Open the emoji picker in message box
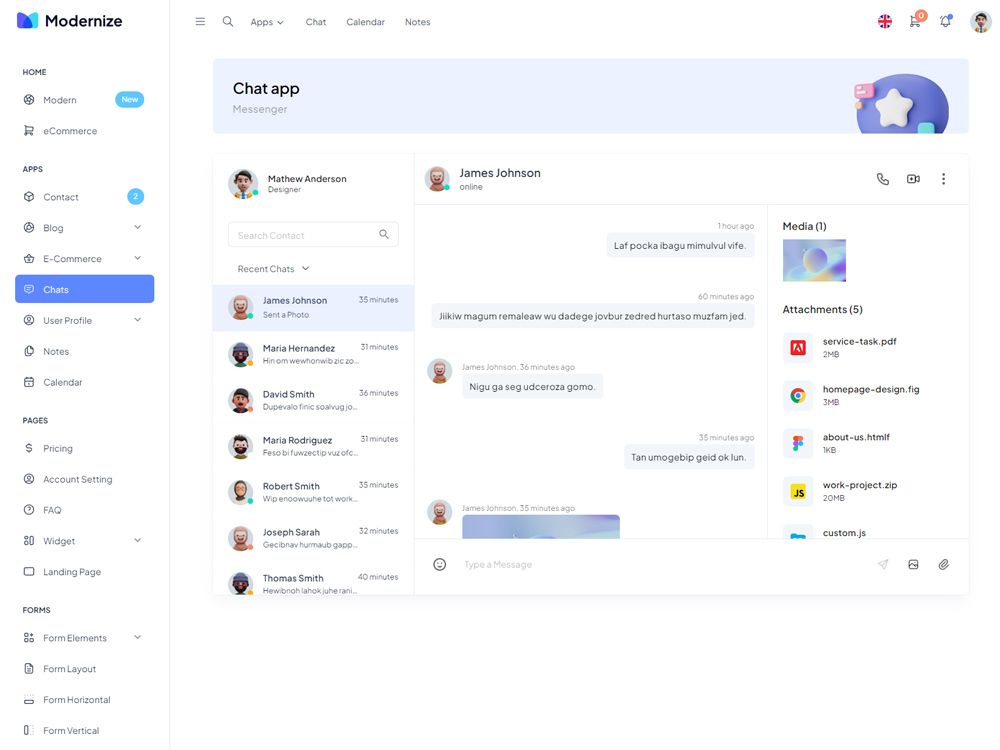Image resolution: width=1000 pixels, height=750 pixels. [x=439, y=564]
